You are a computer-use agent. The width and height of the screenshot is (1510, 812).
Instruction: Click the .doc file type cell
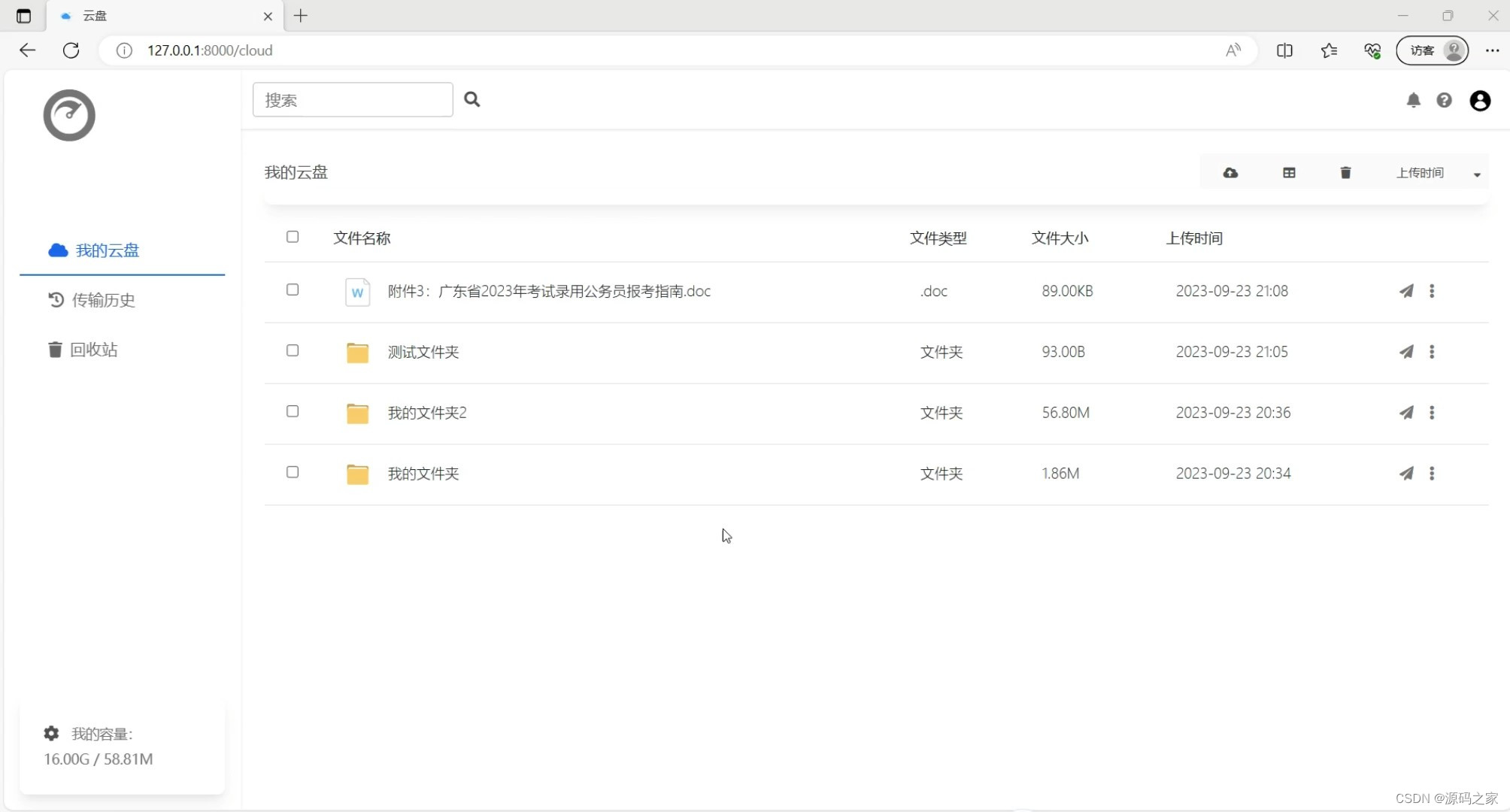[x=933, y=291]
